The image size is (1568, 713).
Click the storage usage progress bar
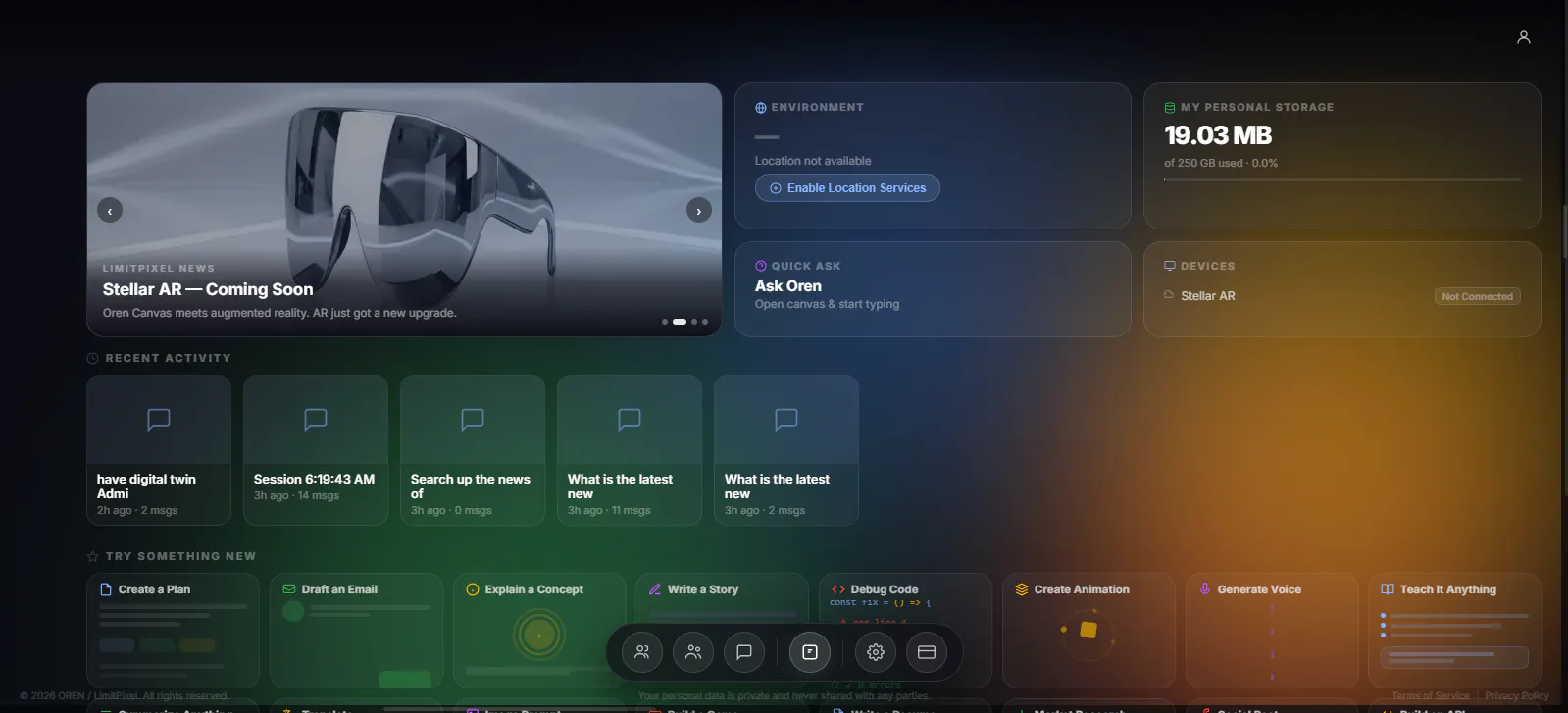tap(1342, 179)
